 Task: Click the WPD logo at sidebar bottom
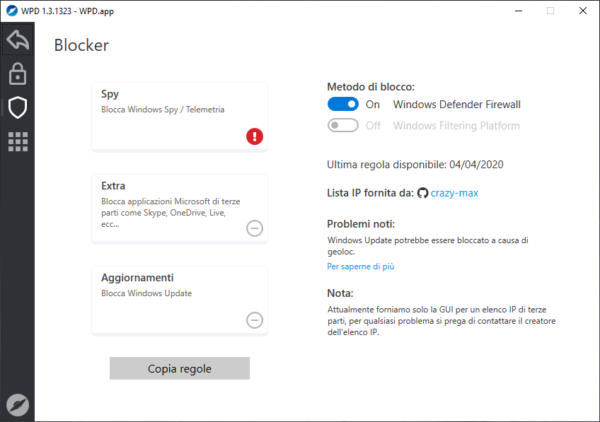(x=18, y=405)
